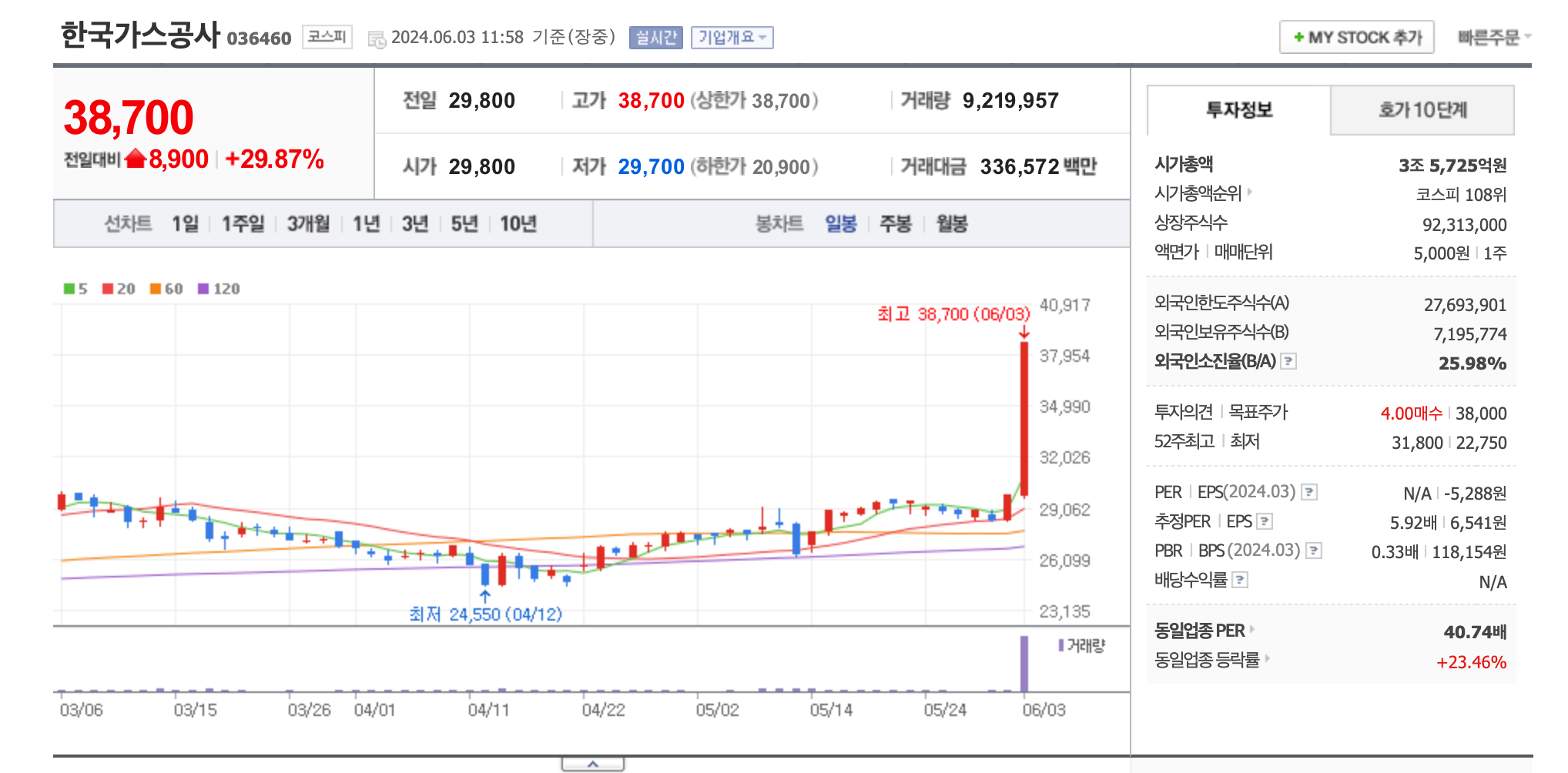Click the 상장주식수 value 92,313,000
Screen dimensions: 1568x773
pos(1464,225)
